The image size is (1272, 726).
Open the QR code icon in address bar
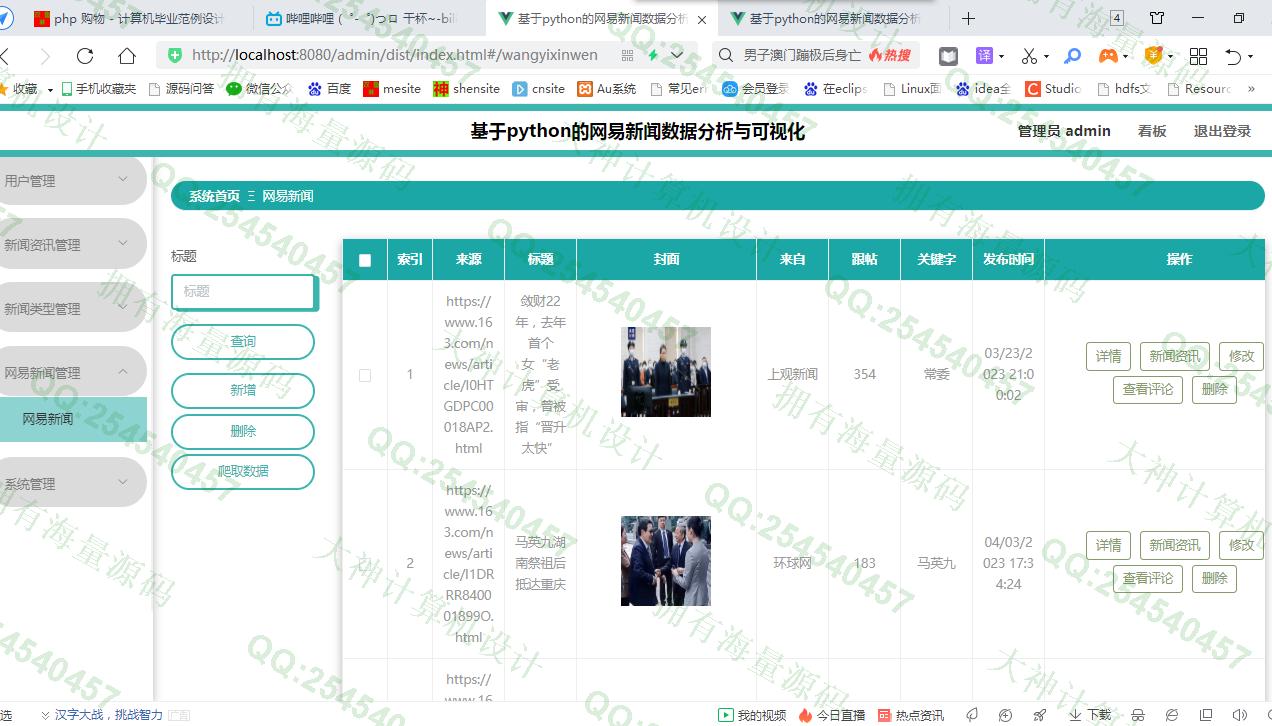628,55
